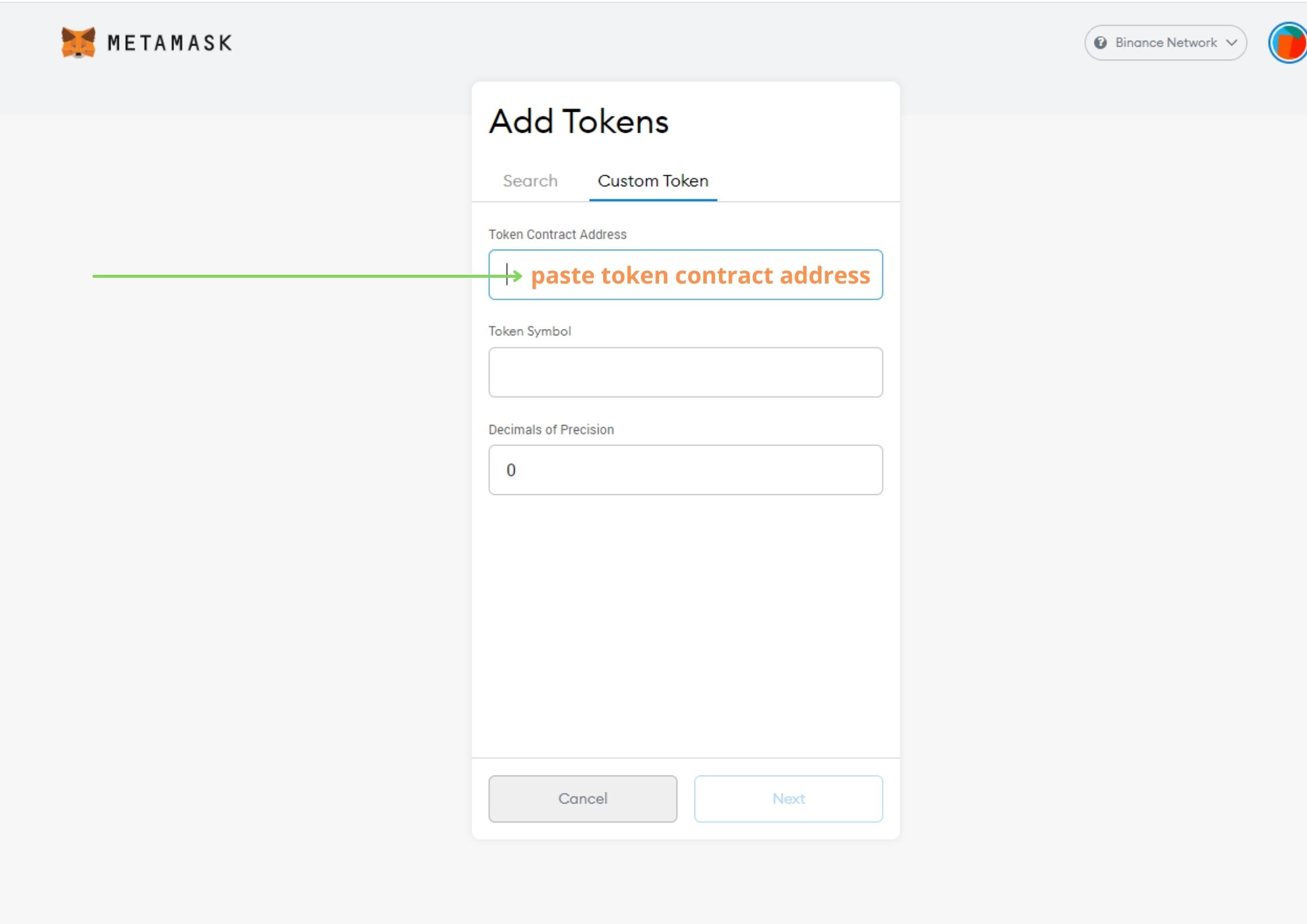Click the Token Symbol input box
Image resolution: width=1307 pixels, height=924 pixels.
pyautogui.click(x=685, y=373)
